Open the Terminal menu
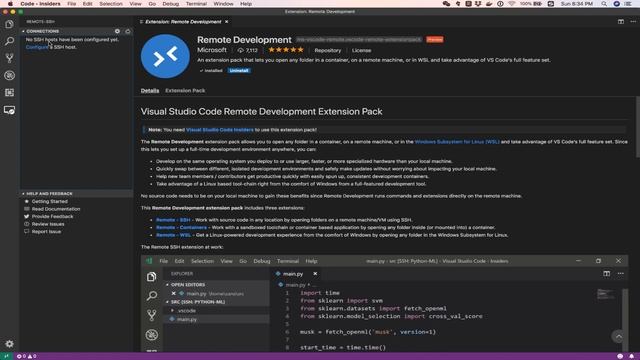The height and width of the screenshot is (360, 640). (196, 4)
